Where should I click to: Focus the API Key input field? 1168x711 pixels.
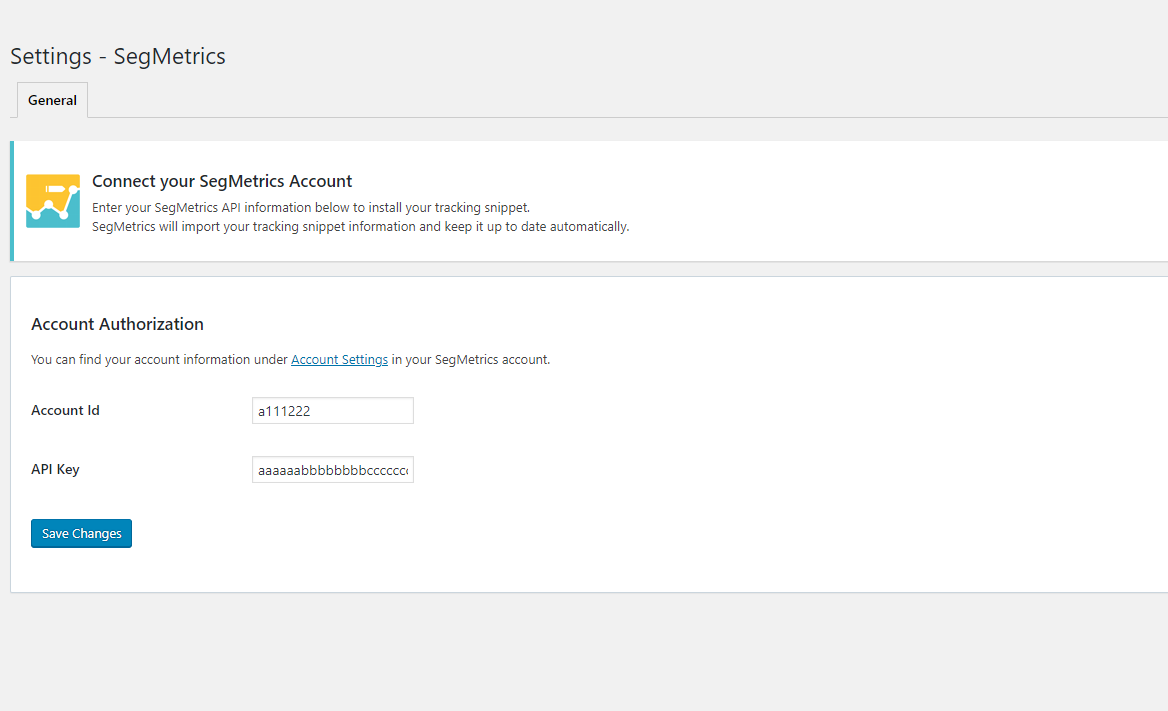pos(332,470)
